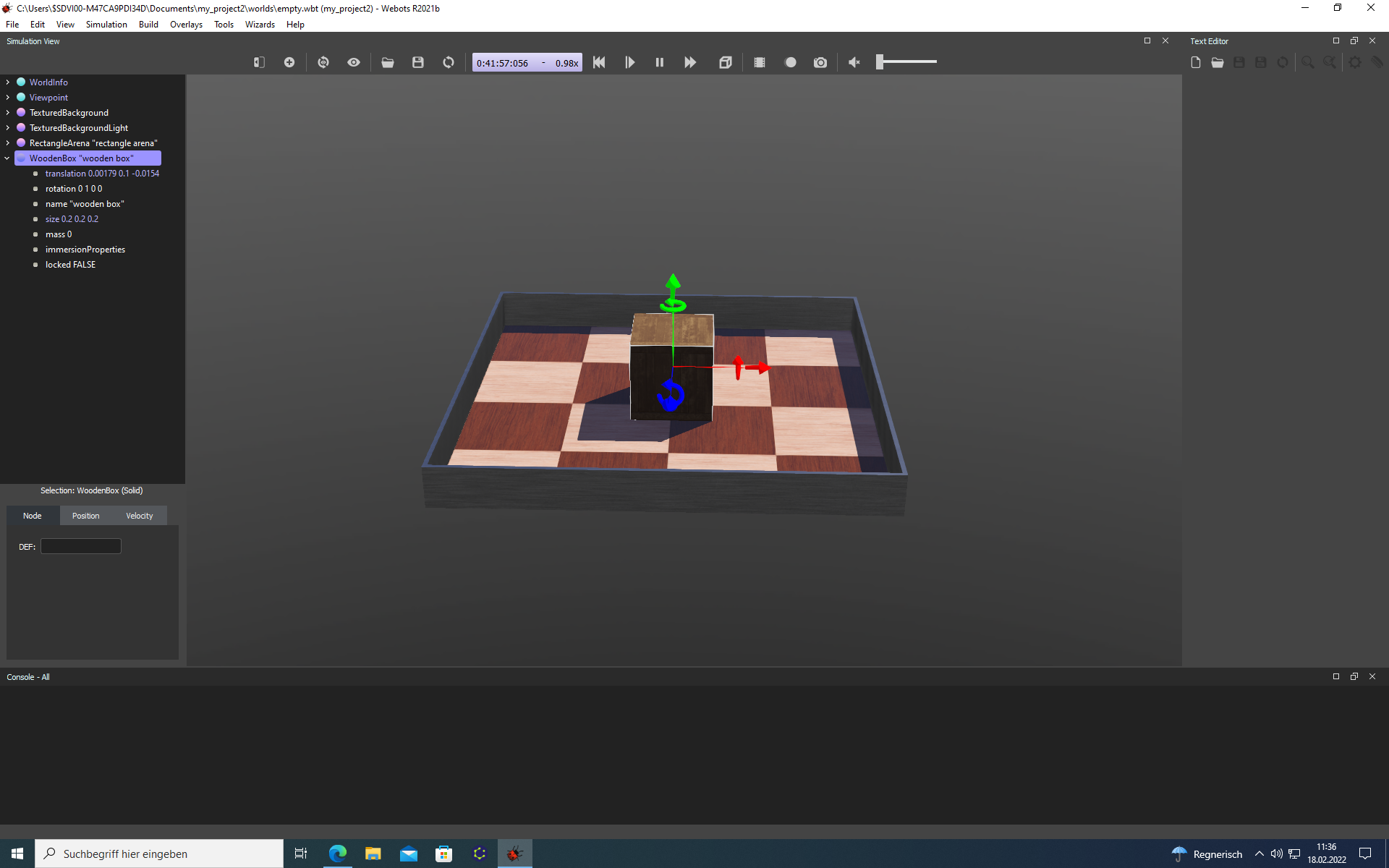Click the Add node plus icon
The image size is (1389, 868).
pyautogui.click(x=289, y=63)
